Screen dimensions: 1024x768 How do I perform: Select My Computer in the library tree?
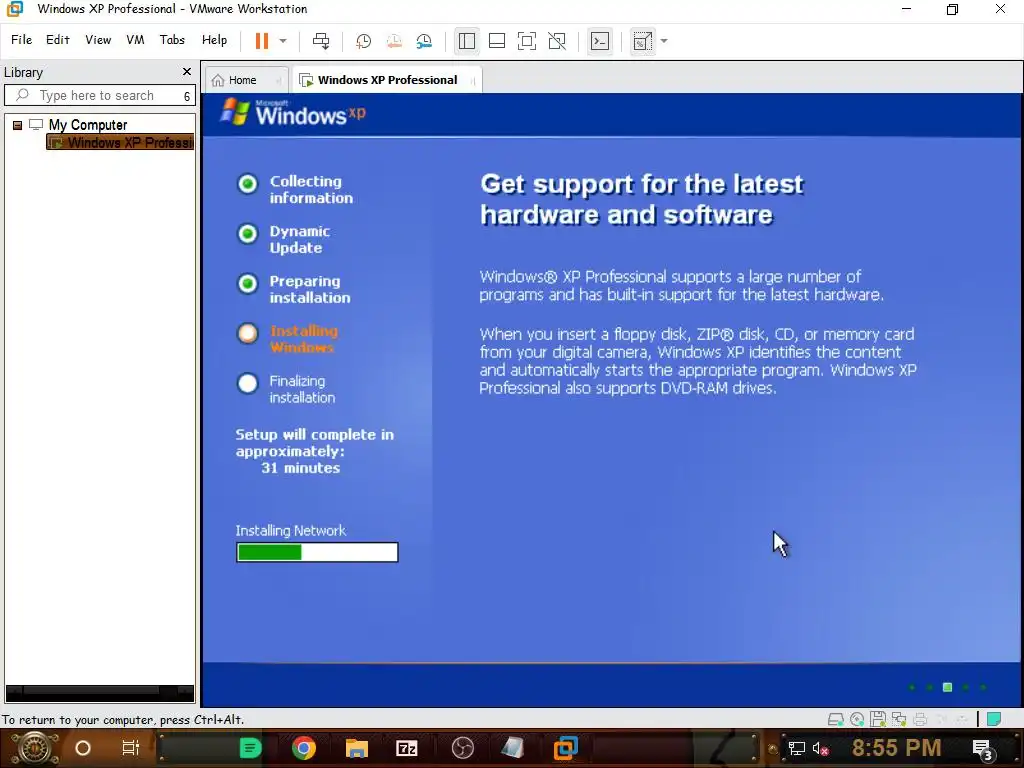[88, 125]
